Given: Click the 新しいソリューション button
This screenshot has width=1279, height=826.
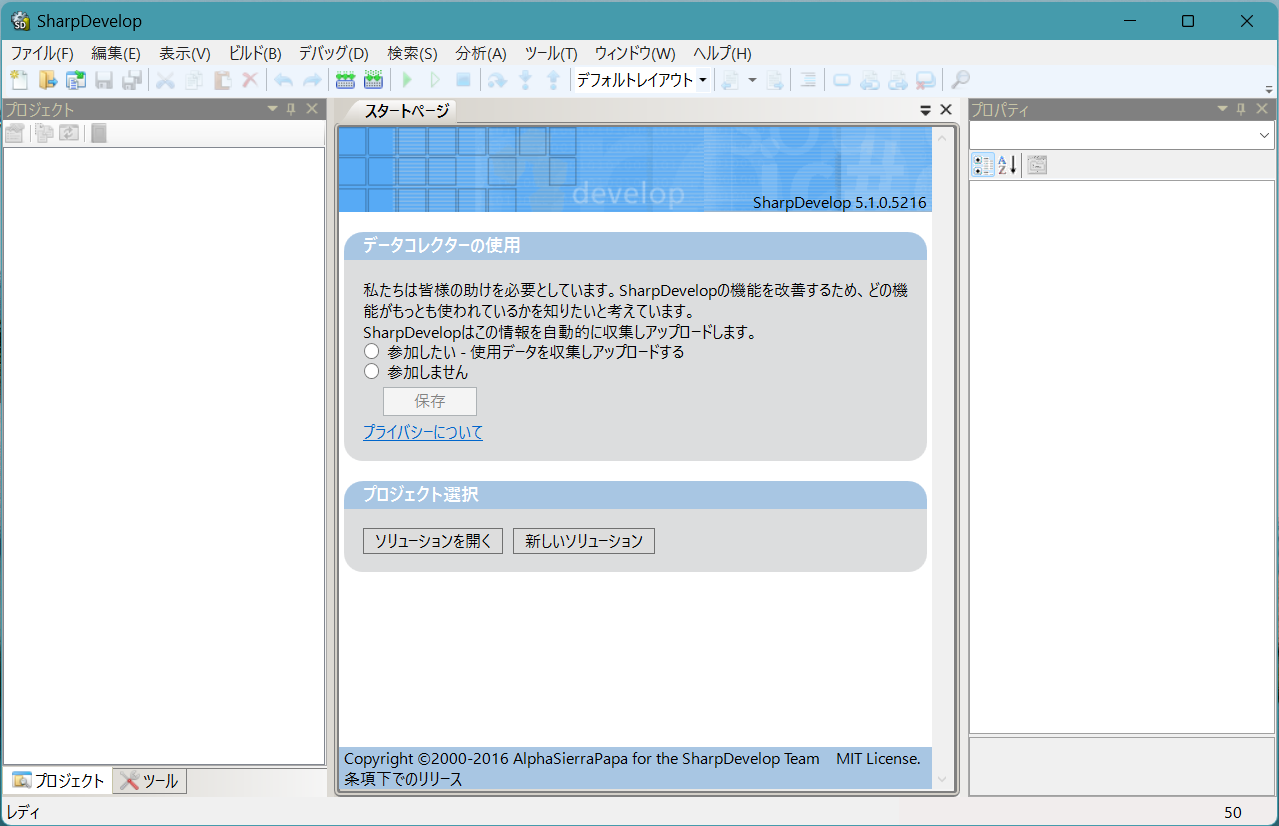Looking at the screenshot, I should (584, 541).
